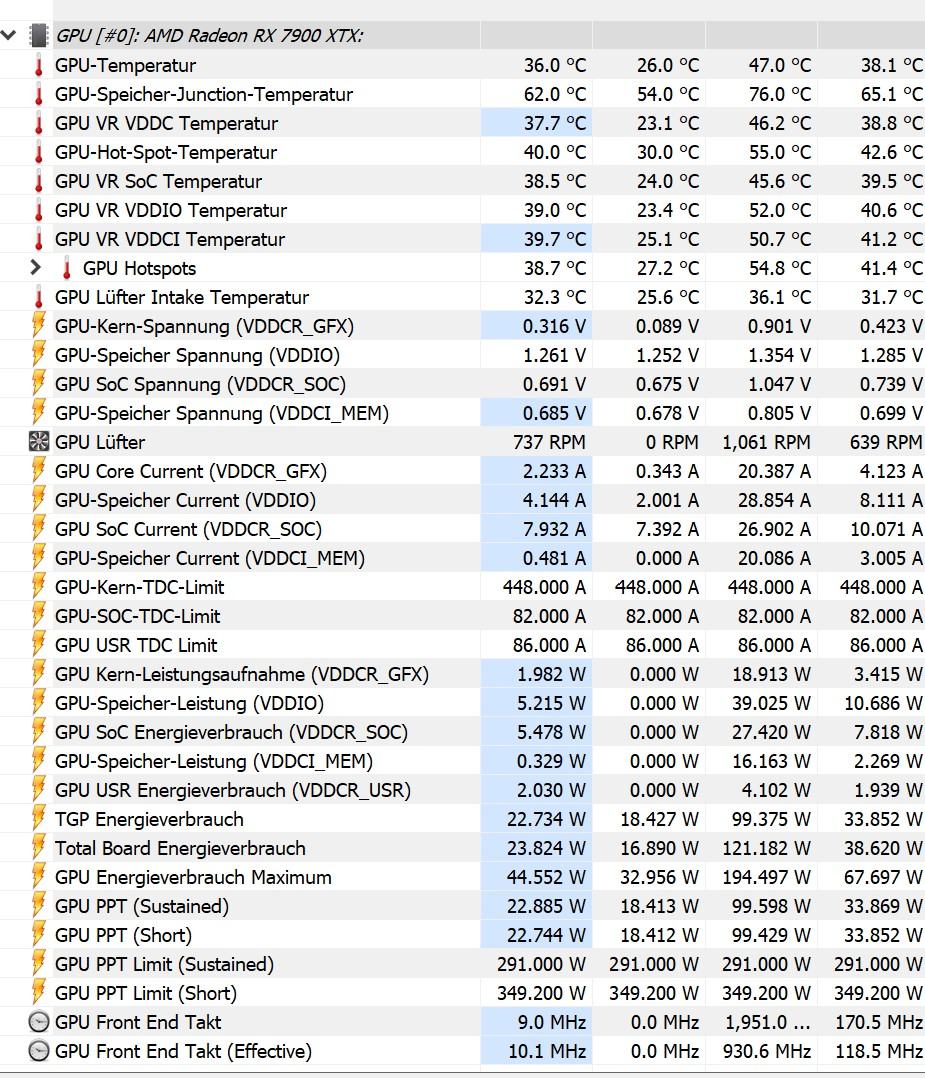Click clock icon beside GPU Front End Takt (Effective)
This screenshot has height=1078, width=925.
coord(39,1050)
